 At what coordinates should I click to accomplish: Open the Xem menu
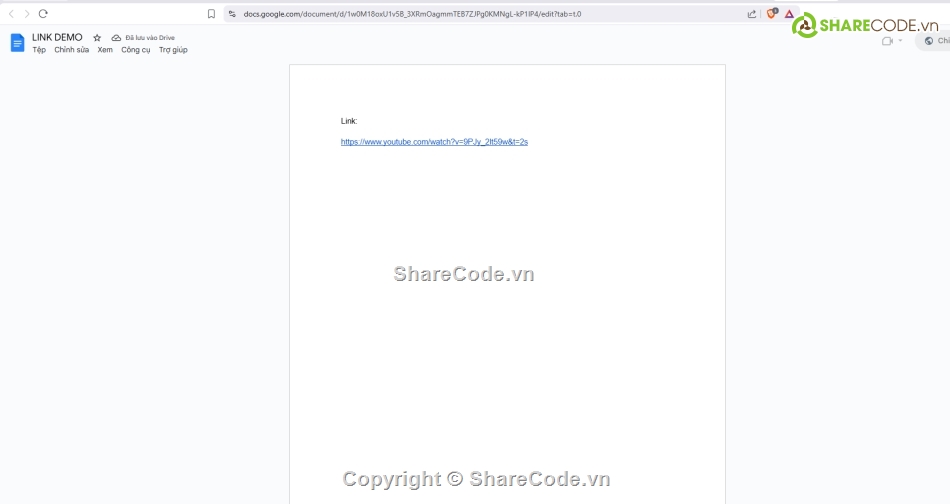pyautogui.click(x=105, y=50)
